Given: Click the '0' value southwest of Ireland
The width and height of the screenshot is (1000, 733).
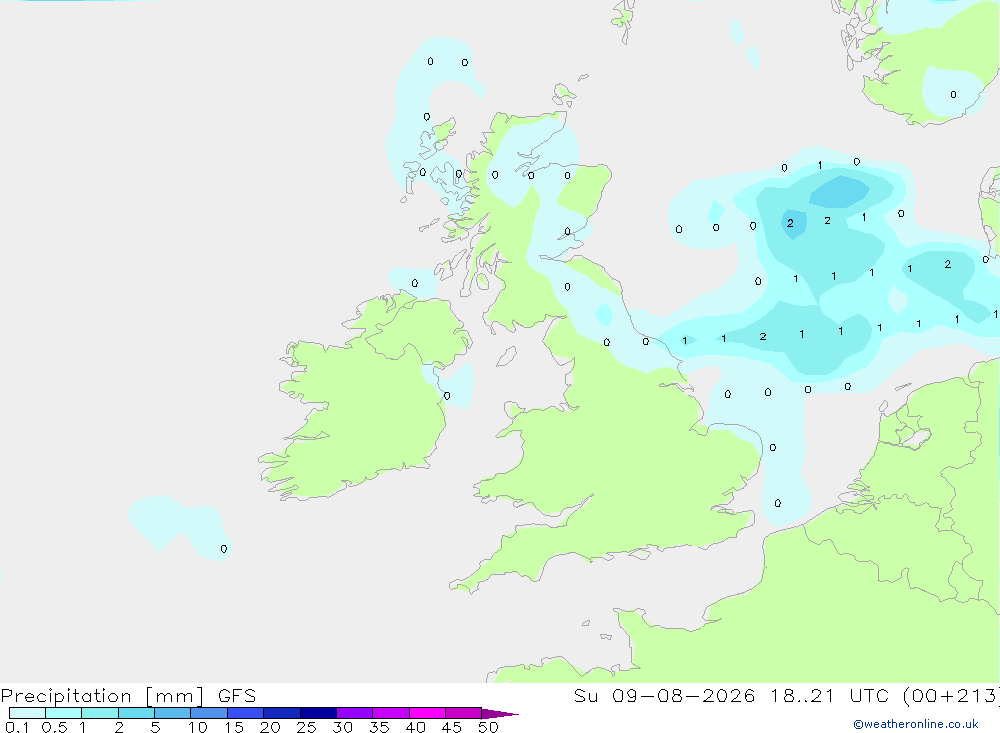Looking at the screenshot, I should click(x=223, y=549).
